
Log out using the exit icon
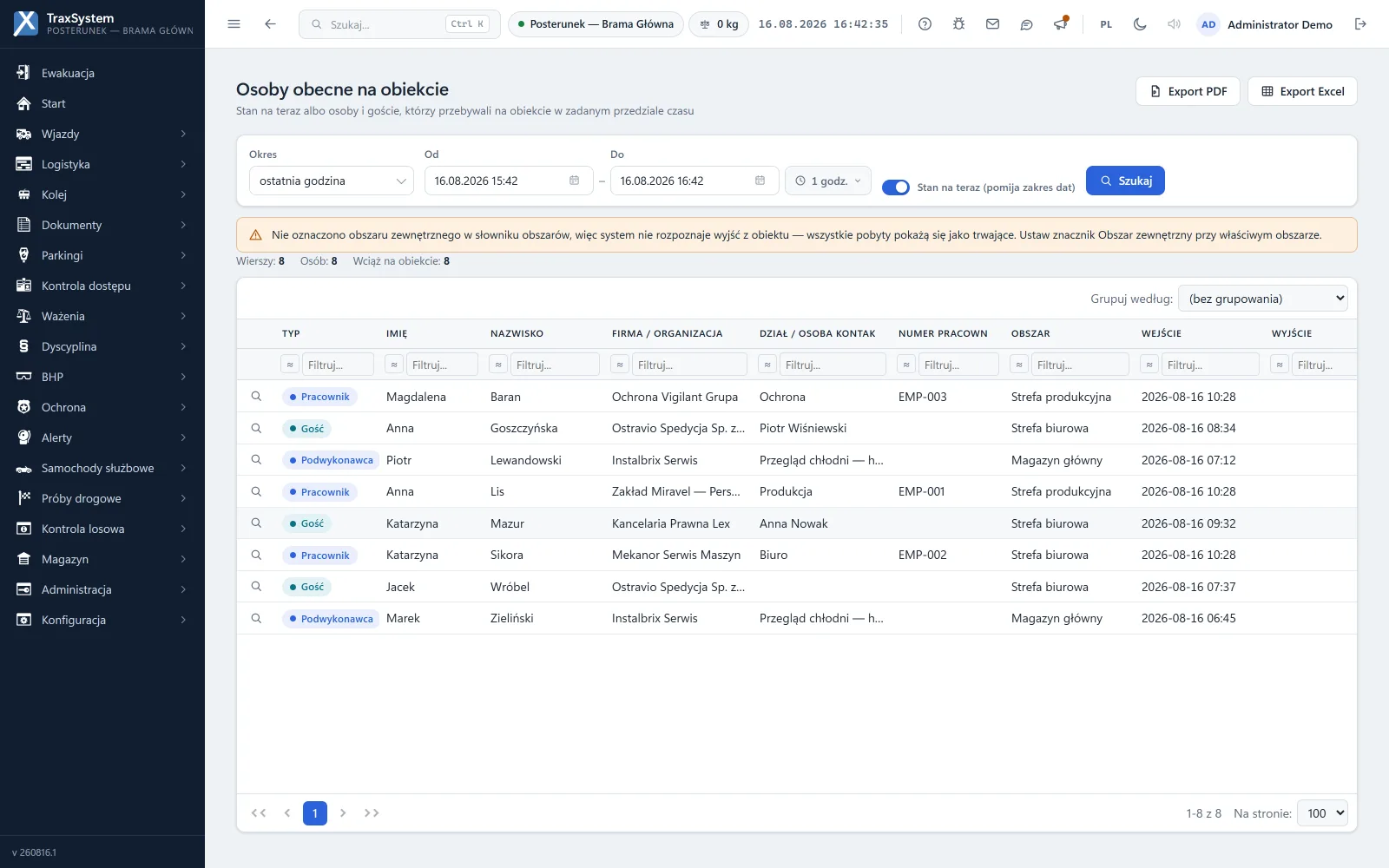1360,24
